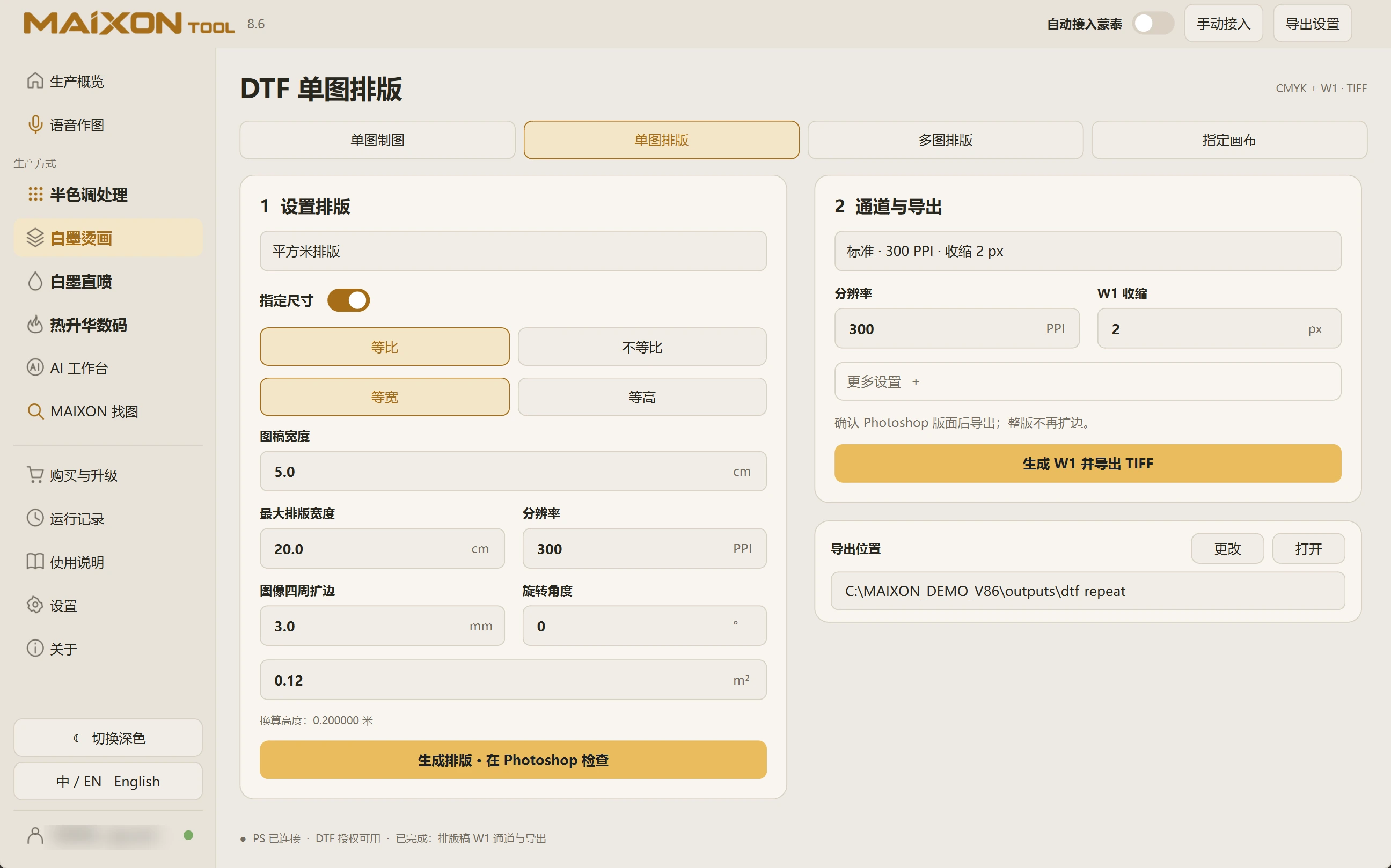Click the export path C:\MAIXON_DEMO_V86 field

(x=1087, y=591)
